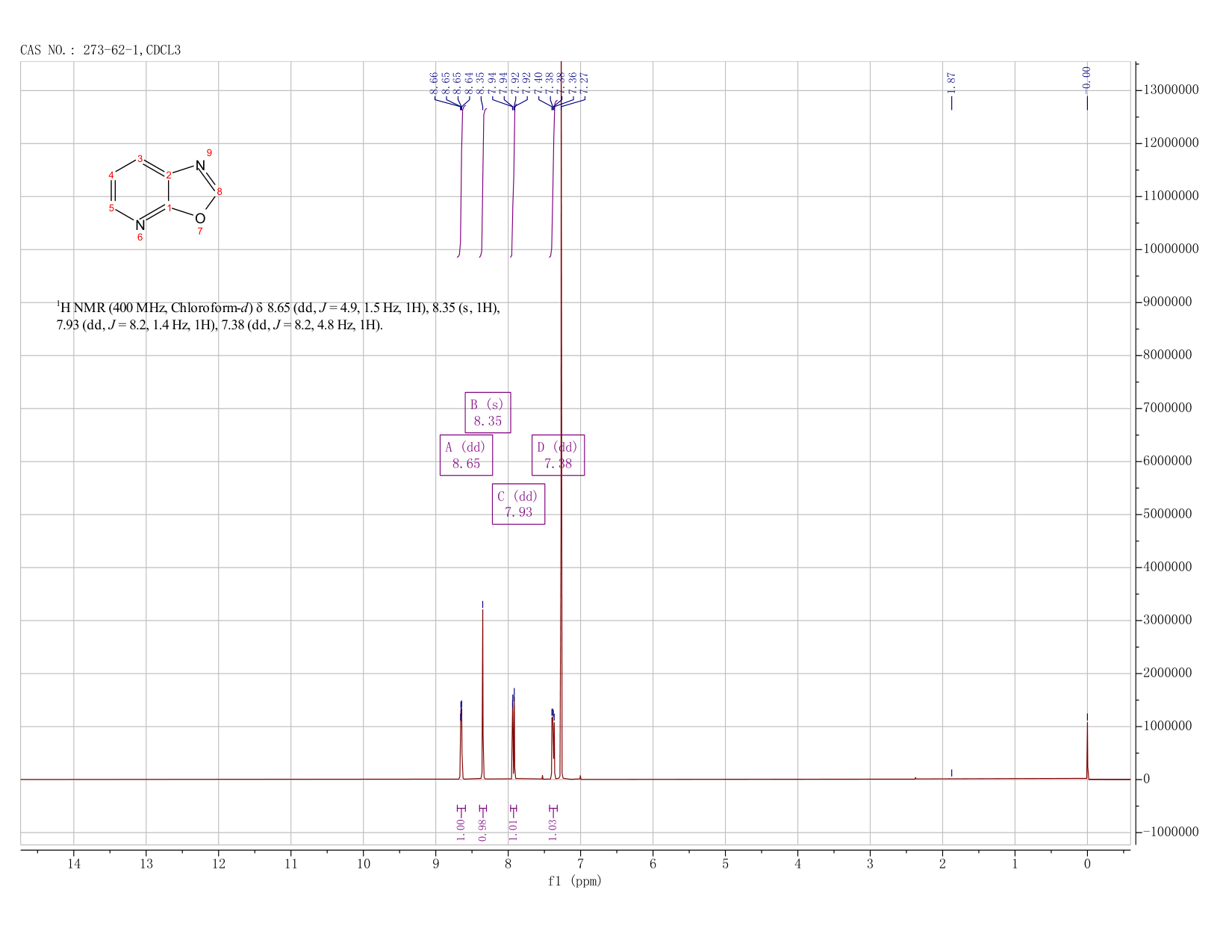Viewport: 1232px width, 952px height.
Task: Select the multiplet box B (s) 8.35
Action: click(x=488, y=412)
